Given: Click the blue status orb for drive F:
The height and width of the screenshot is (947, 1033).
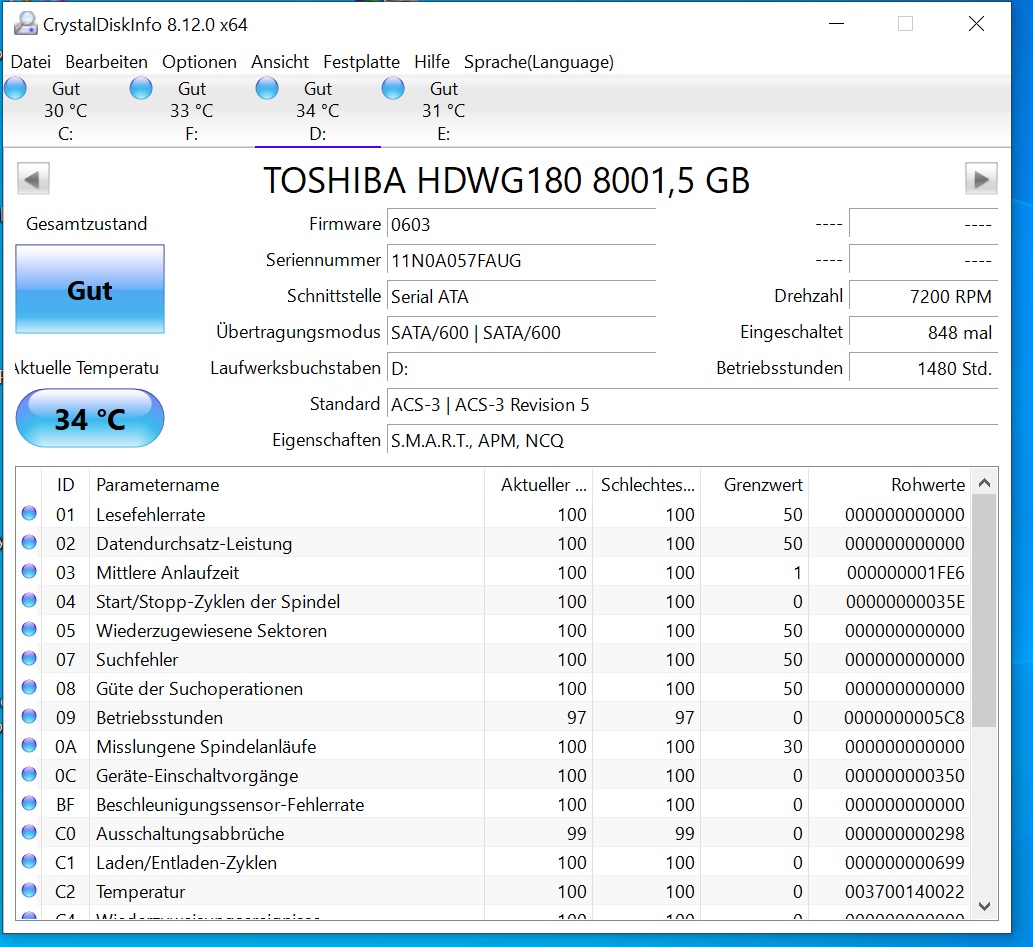Looking at the screenshot, I should 141,88.
